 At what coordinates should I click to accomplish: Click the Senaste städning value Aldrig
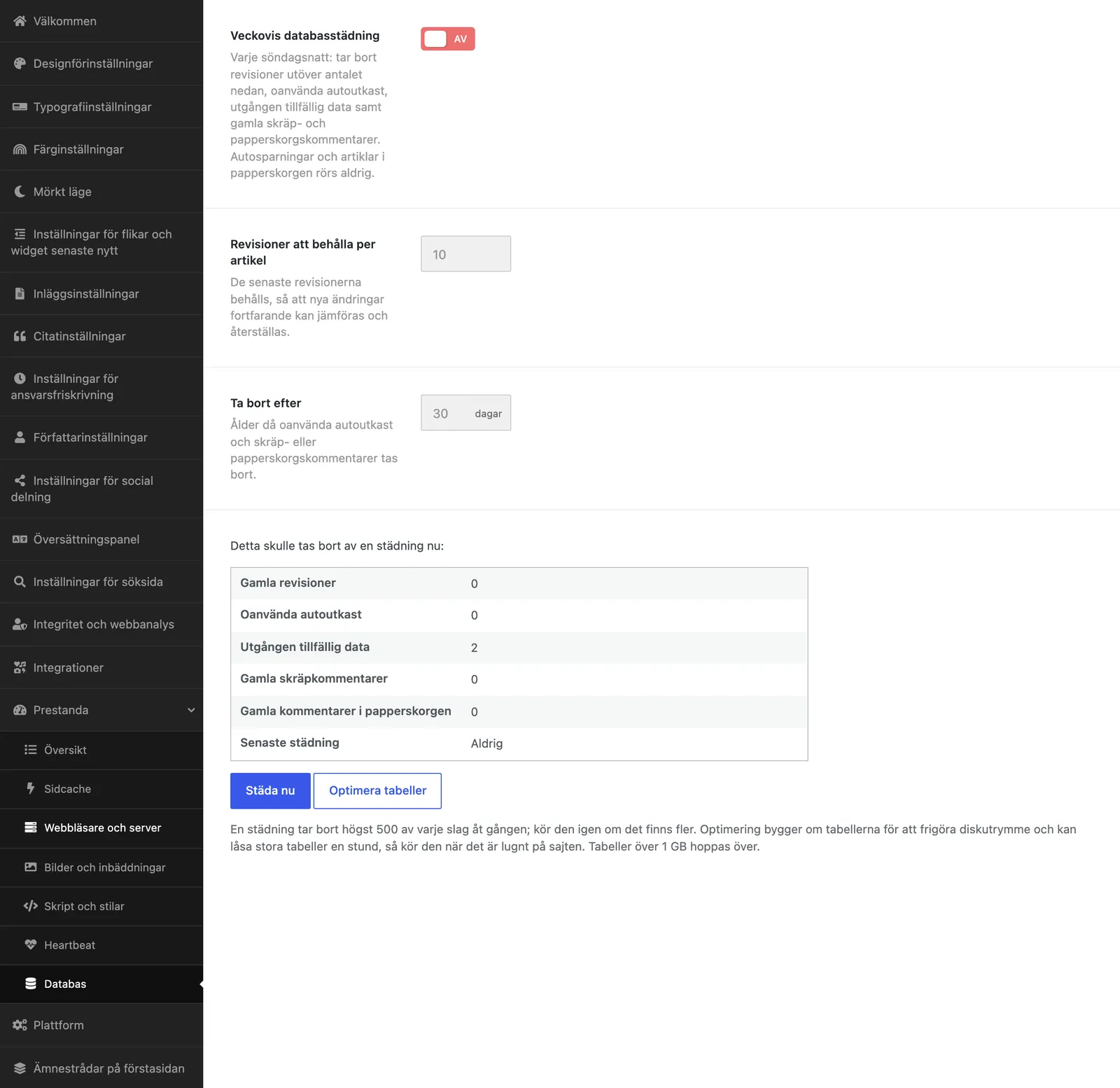(486, 744)
